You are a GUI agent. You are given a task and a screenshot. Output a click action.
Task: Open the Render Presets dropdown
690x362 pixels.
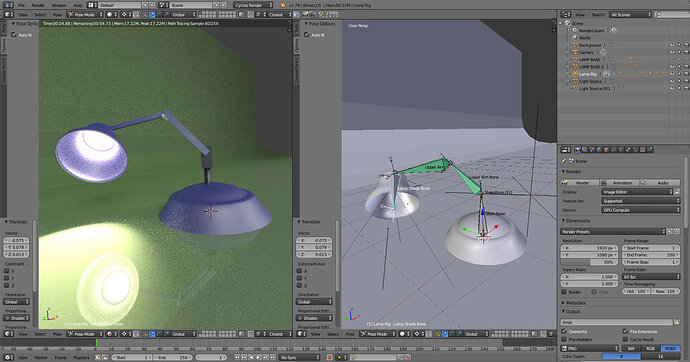613,231
